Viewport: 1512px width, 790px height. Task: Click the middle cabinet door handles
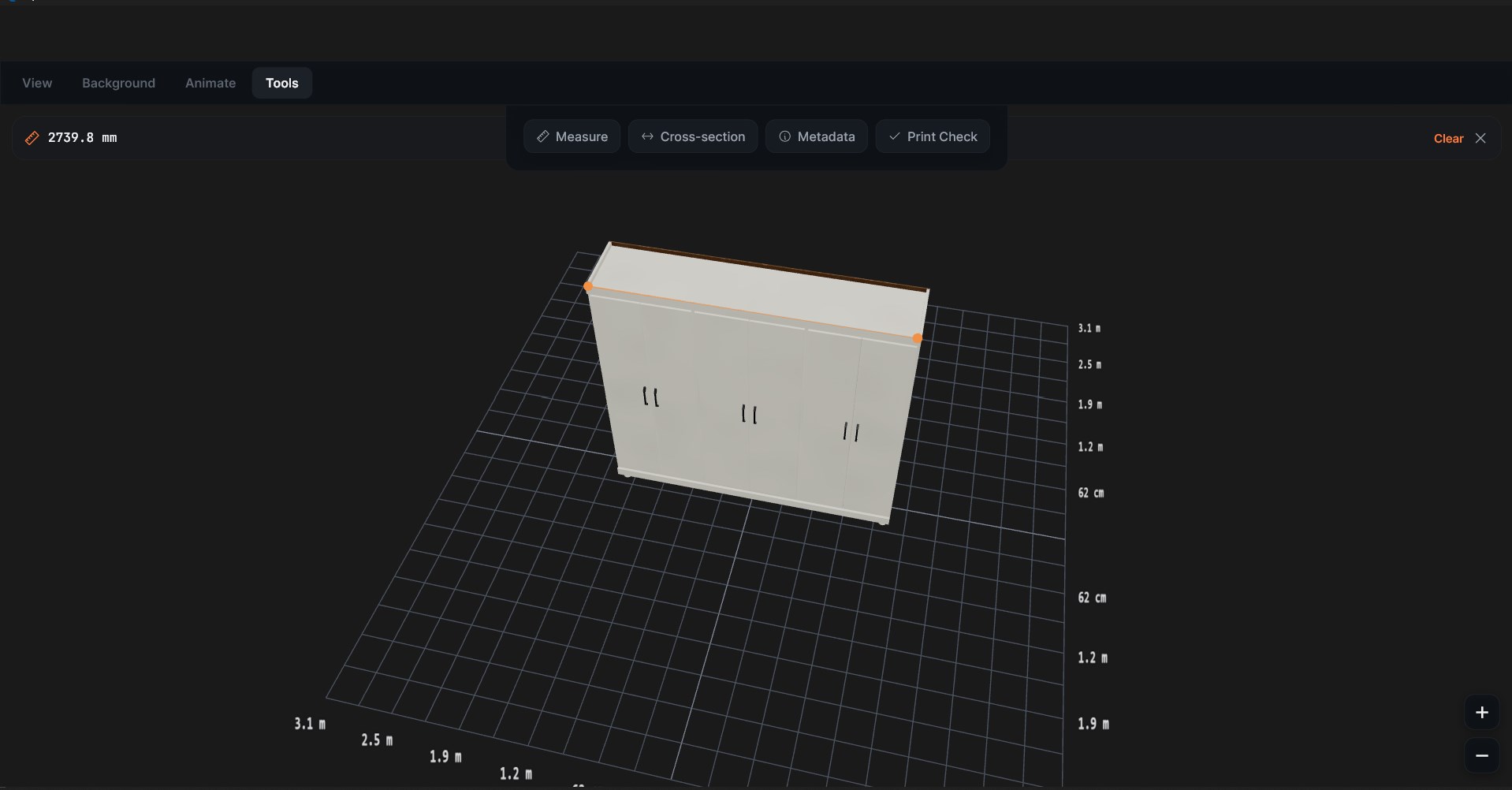[749, 414]
